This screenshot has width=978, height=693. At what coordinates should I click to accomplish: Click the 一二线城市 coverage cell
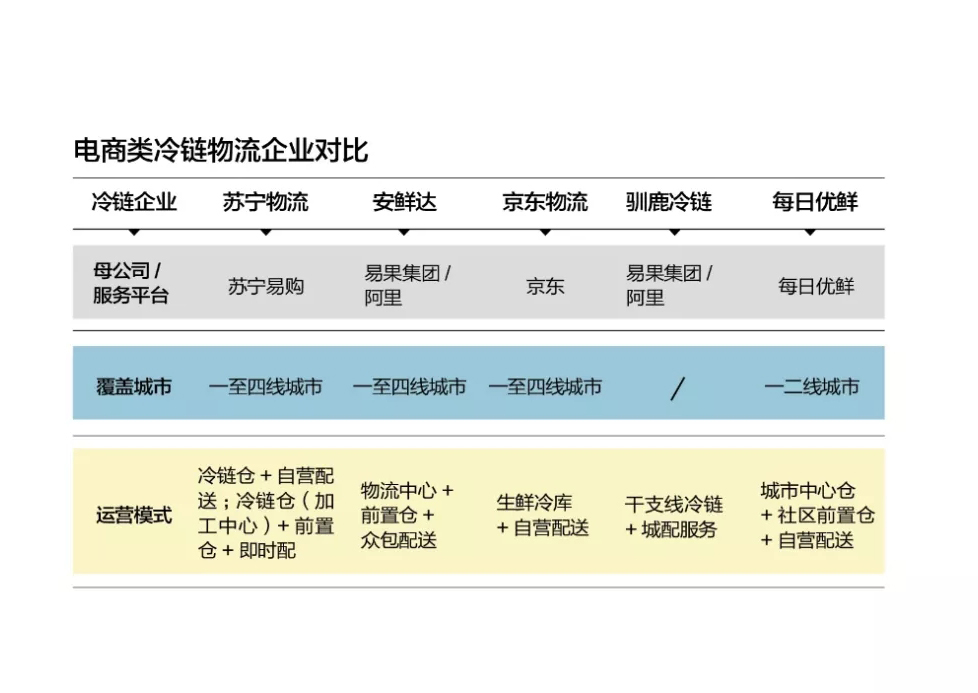(x=811, y=387)
